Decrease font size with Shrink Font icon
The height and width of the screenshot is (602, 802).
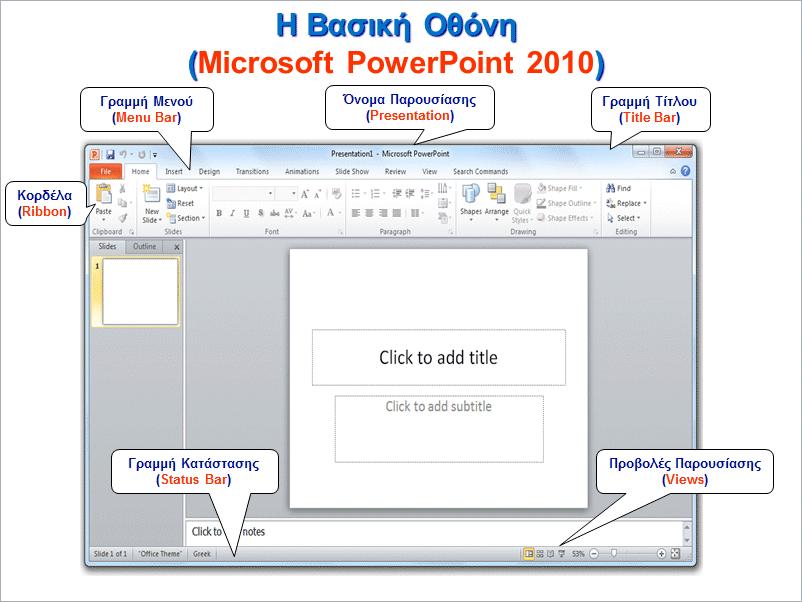[318, 194]
